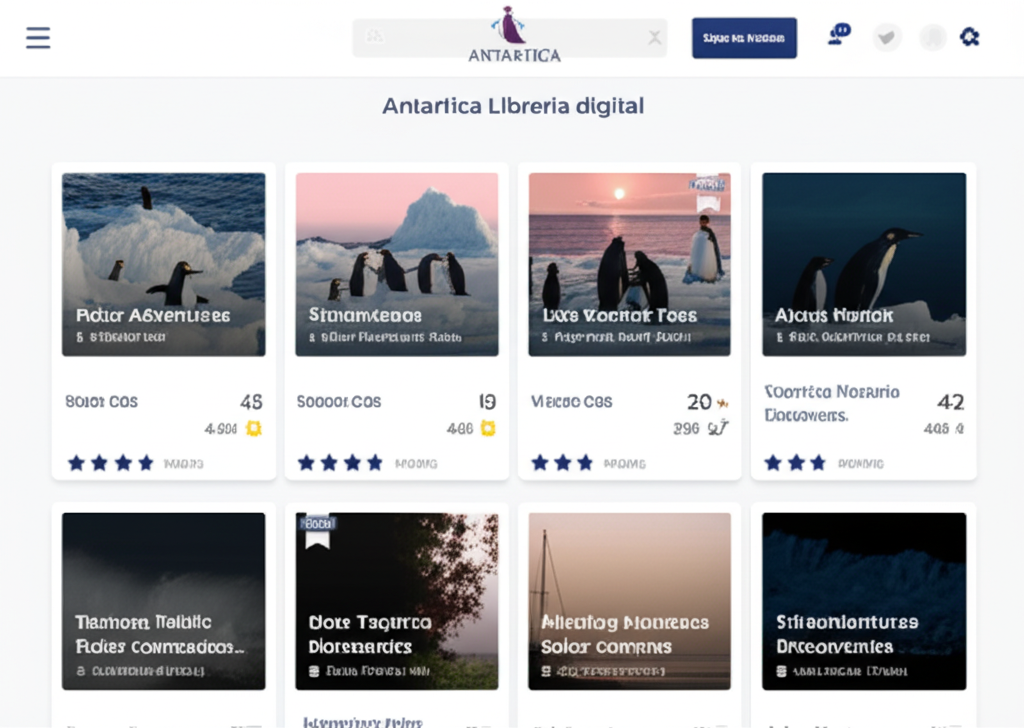Viewport: 1024px width, 728px height.
Task: Click the number 20 on third card
Action: click(699, 402)
